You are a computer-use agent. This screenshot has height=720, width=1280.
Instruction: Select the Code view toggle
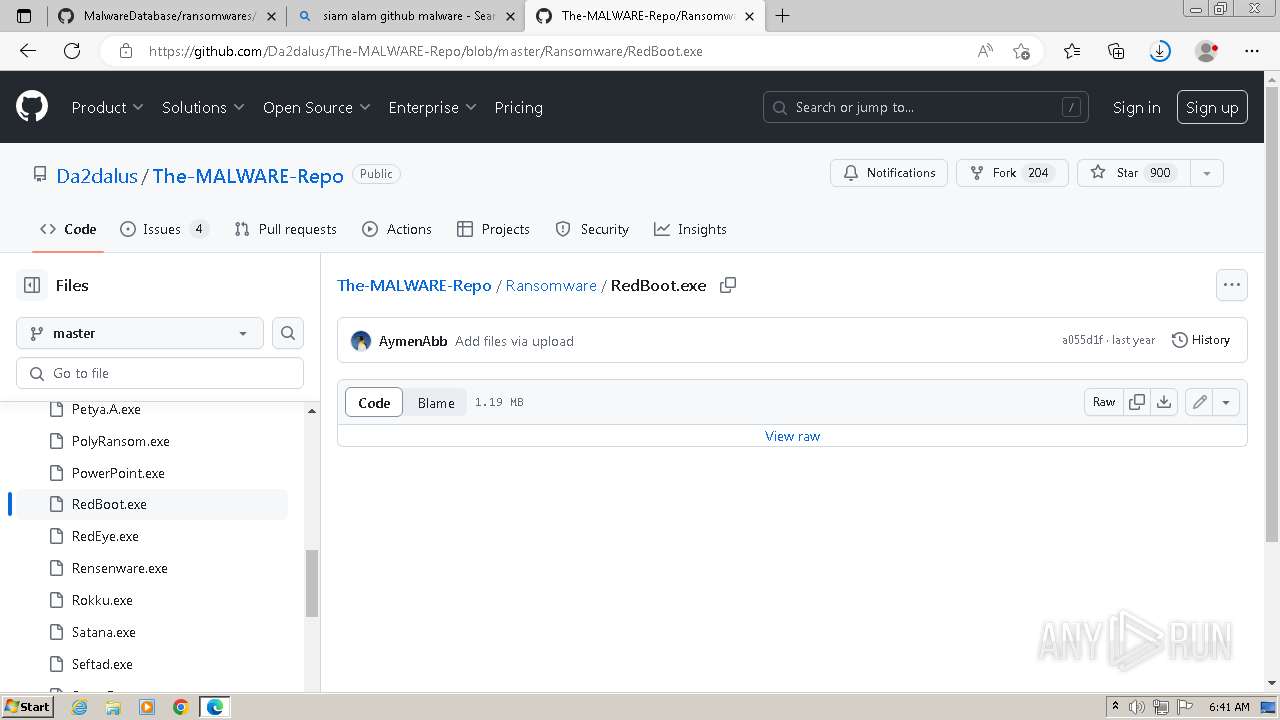click(374, 402)
